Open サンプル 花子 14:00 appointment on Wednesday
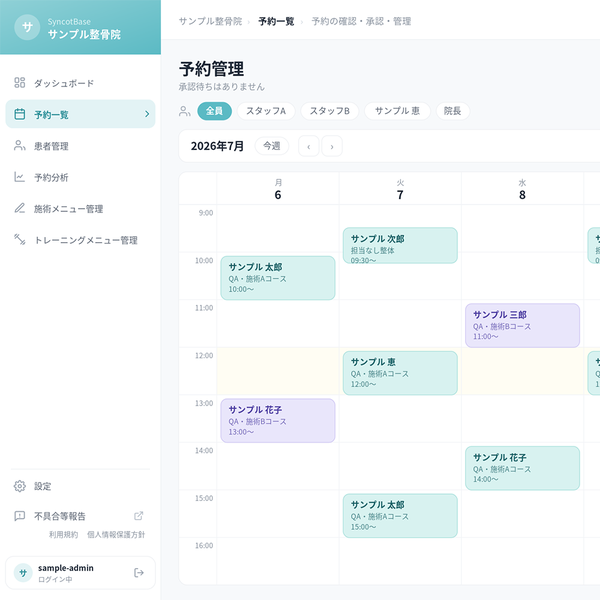Screen dimensions: 600x600 tap(522, 468)
